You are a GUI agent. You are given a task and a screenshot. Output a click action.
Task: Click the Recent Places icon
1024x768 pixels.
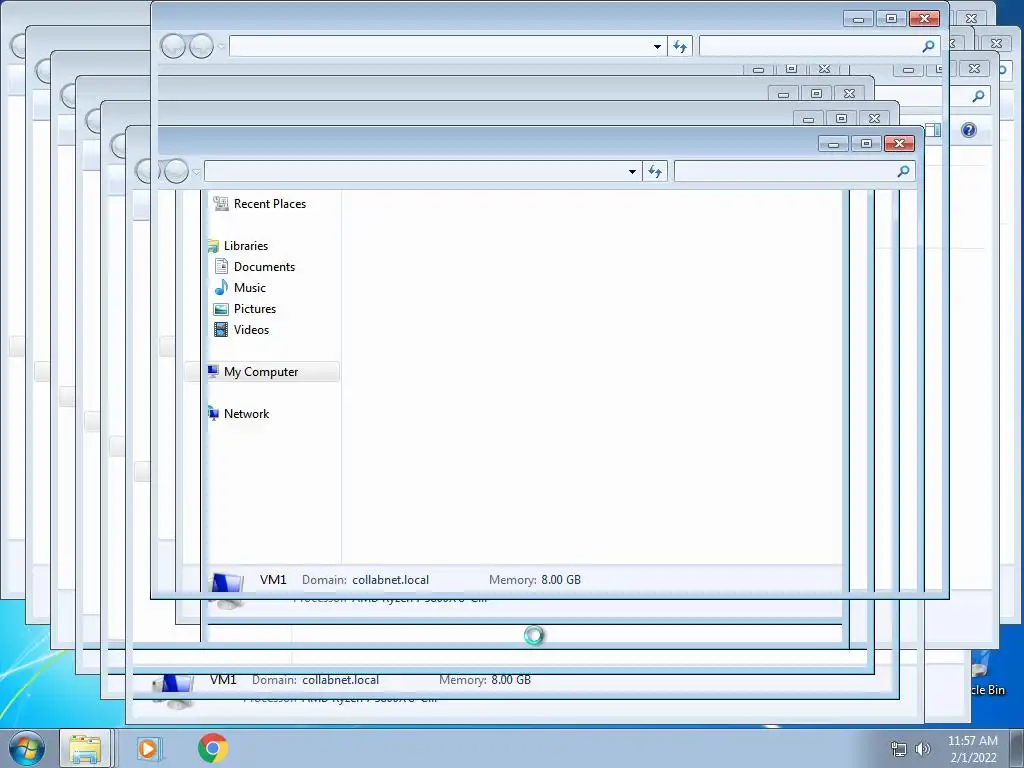pyautogui.click(x=221, y=204)
